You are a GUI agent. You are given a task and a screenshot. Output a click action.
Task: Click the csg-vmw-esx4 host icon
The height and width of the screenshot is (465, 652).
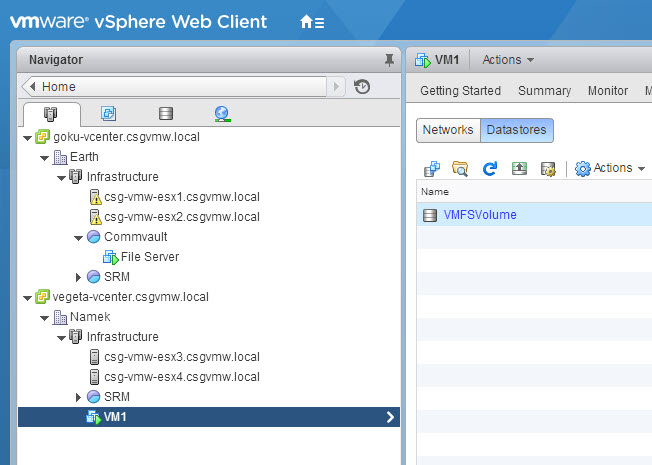94,377
